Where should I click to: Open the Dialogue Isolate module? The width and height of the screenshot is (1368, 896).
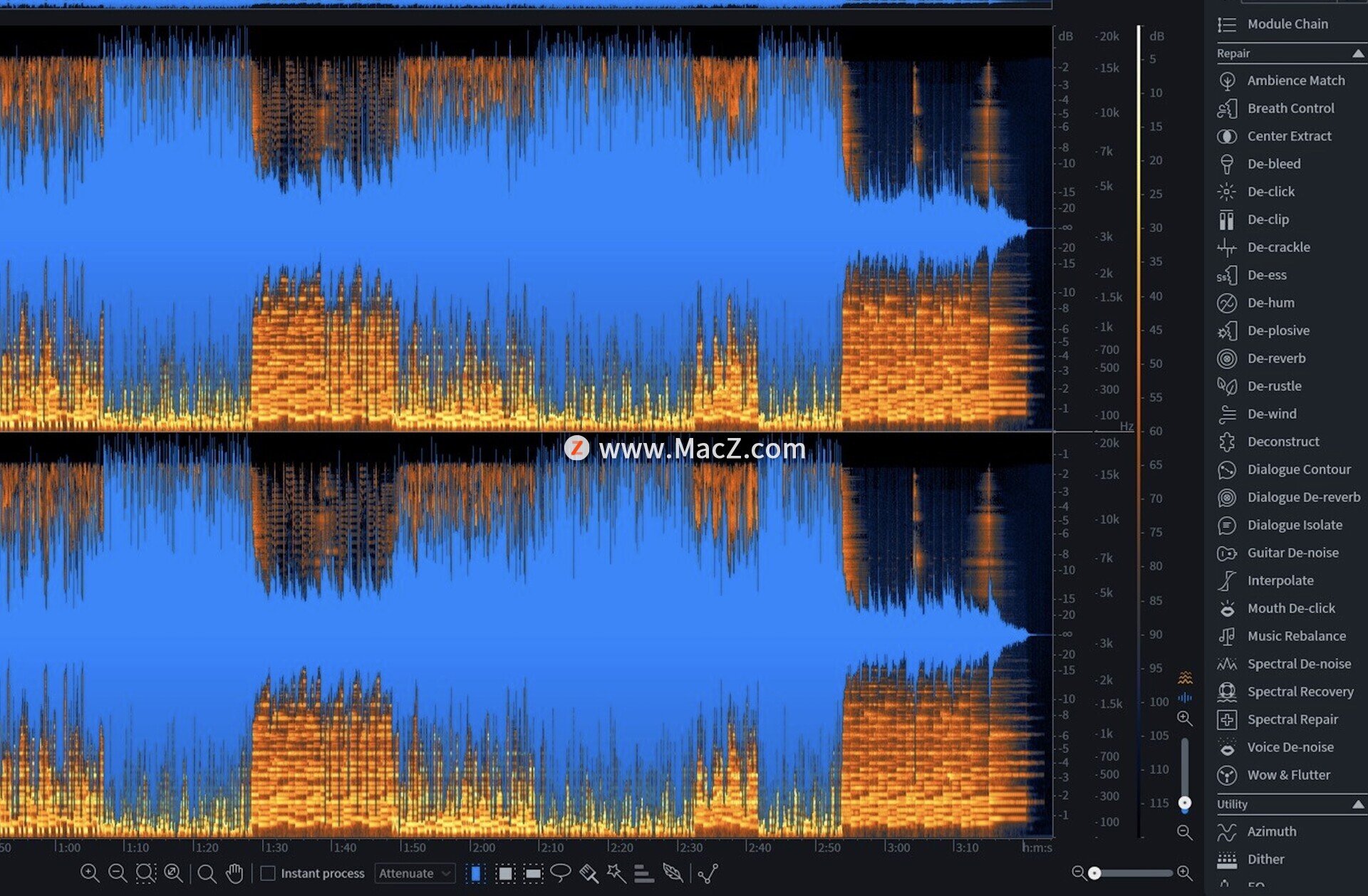1294,525
